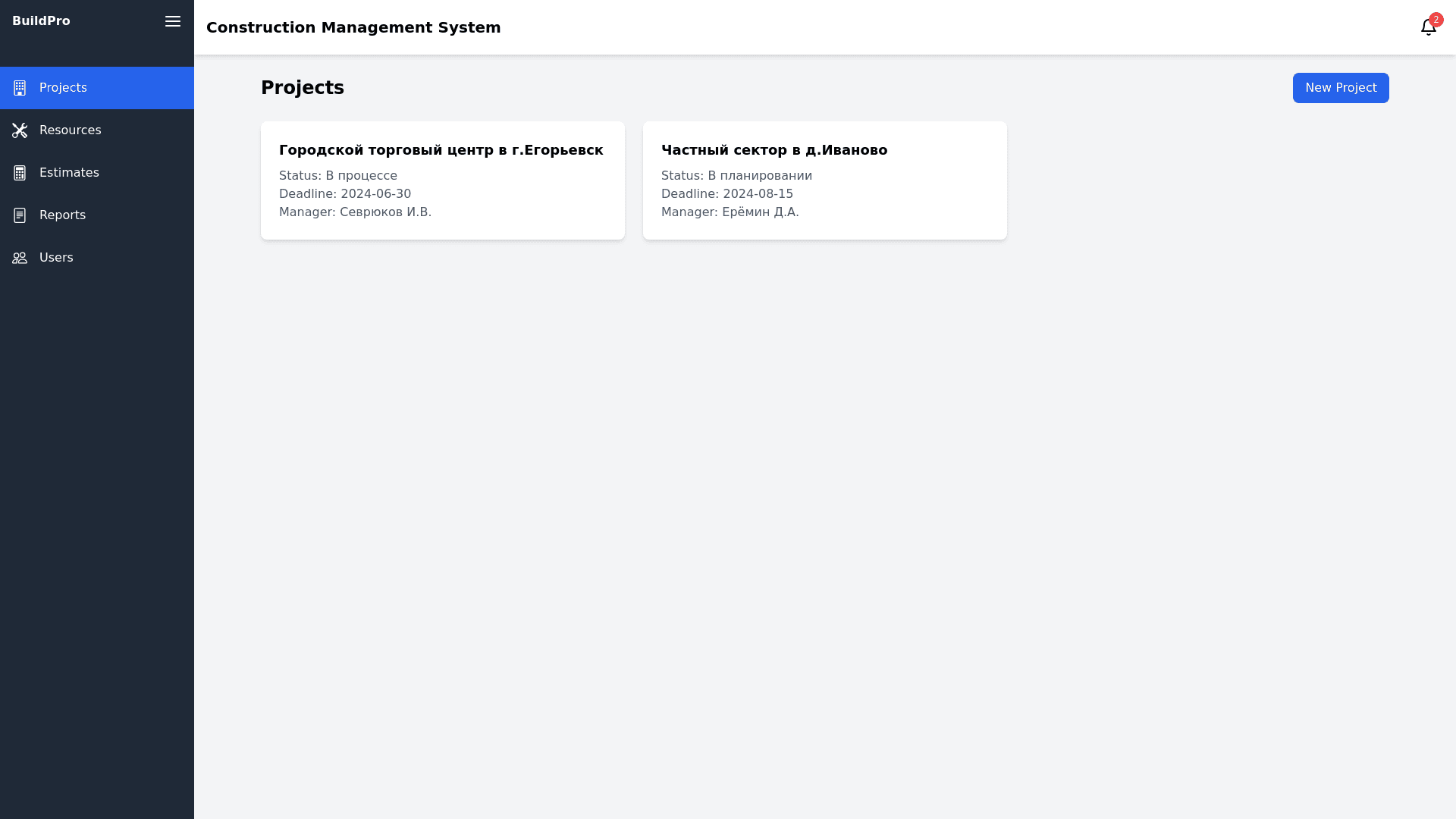
Task: Click the Resources wrench-and-screwdriver icon
Action: click(x=20, y=130)
